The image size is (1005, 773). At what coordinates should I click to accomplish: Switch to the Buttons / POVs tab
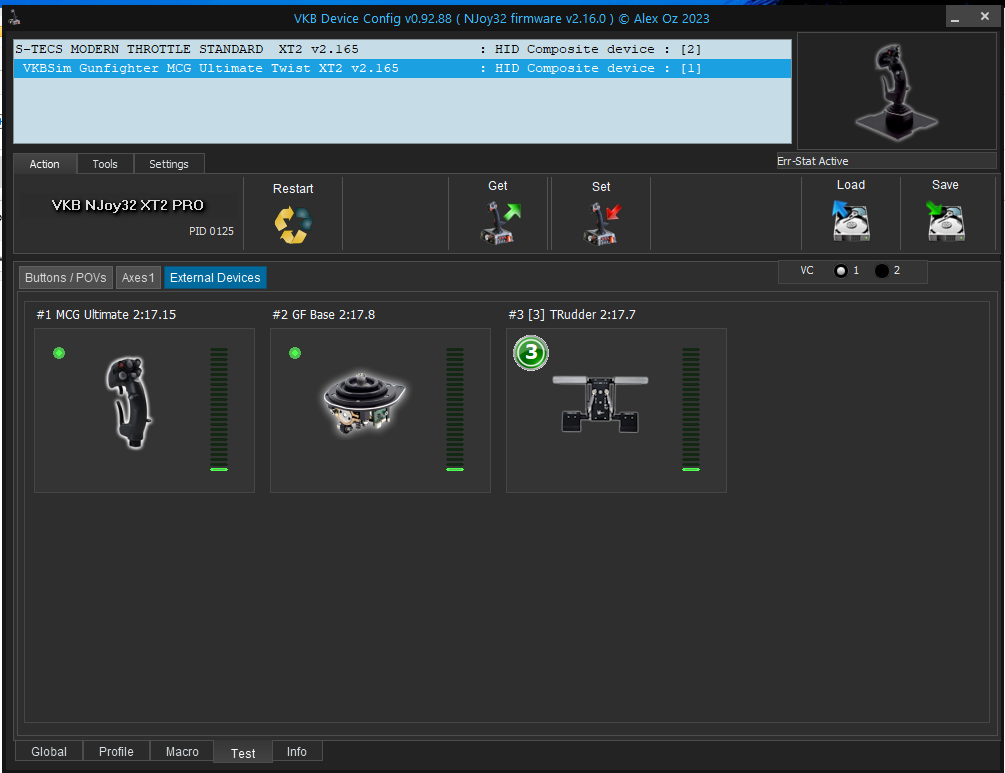pos(66,278)
